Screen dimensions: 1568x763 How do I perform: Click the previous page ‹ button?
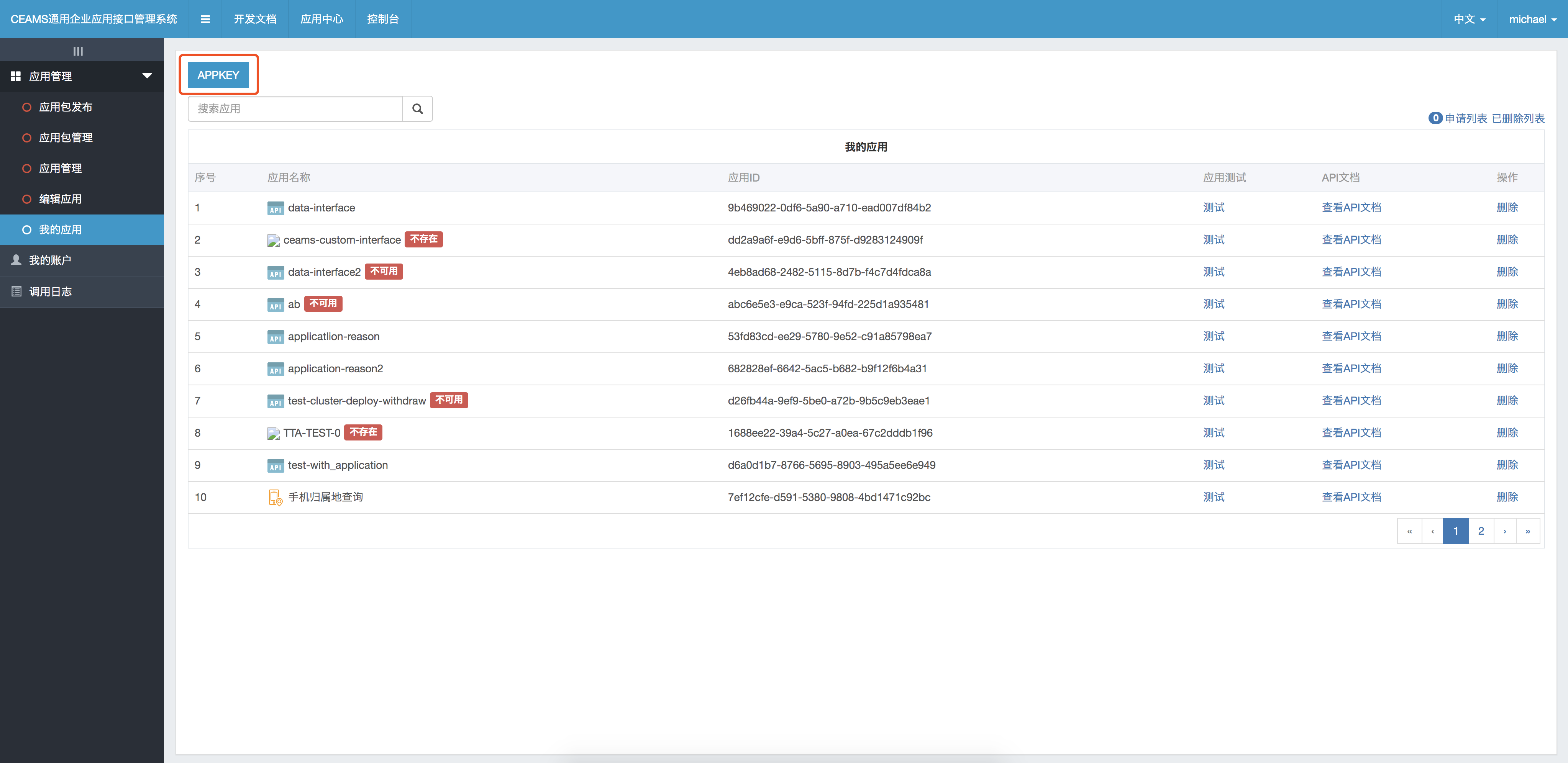pos(1432,530)
